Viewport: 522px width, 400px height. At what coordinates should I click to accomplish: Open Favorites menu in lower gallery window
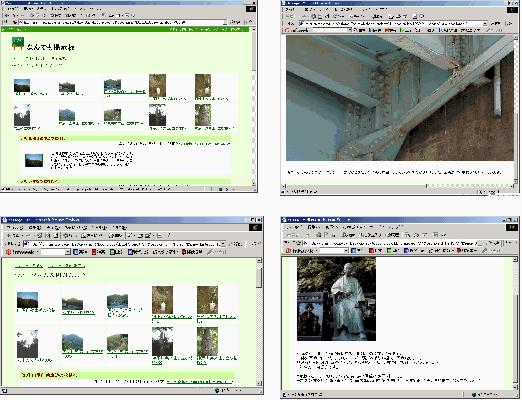click(75, 227)
